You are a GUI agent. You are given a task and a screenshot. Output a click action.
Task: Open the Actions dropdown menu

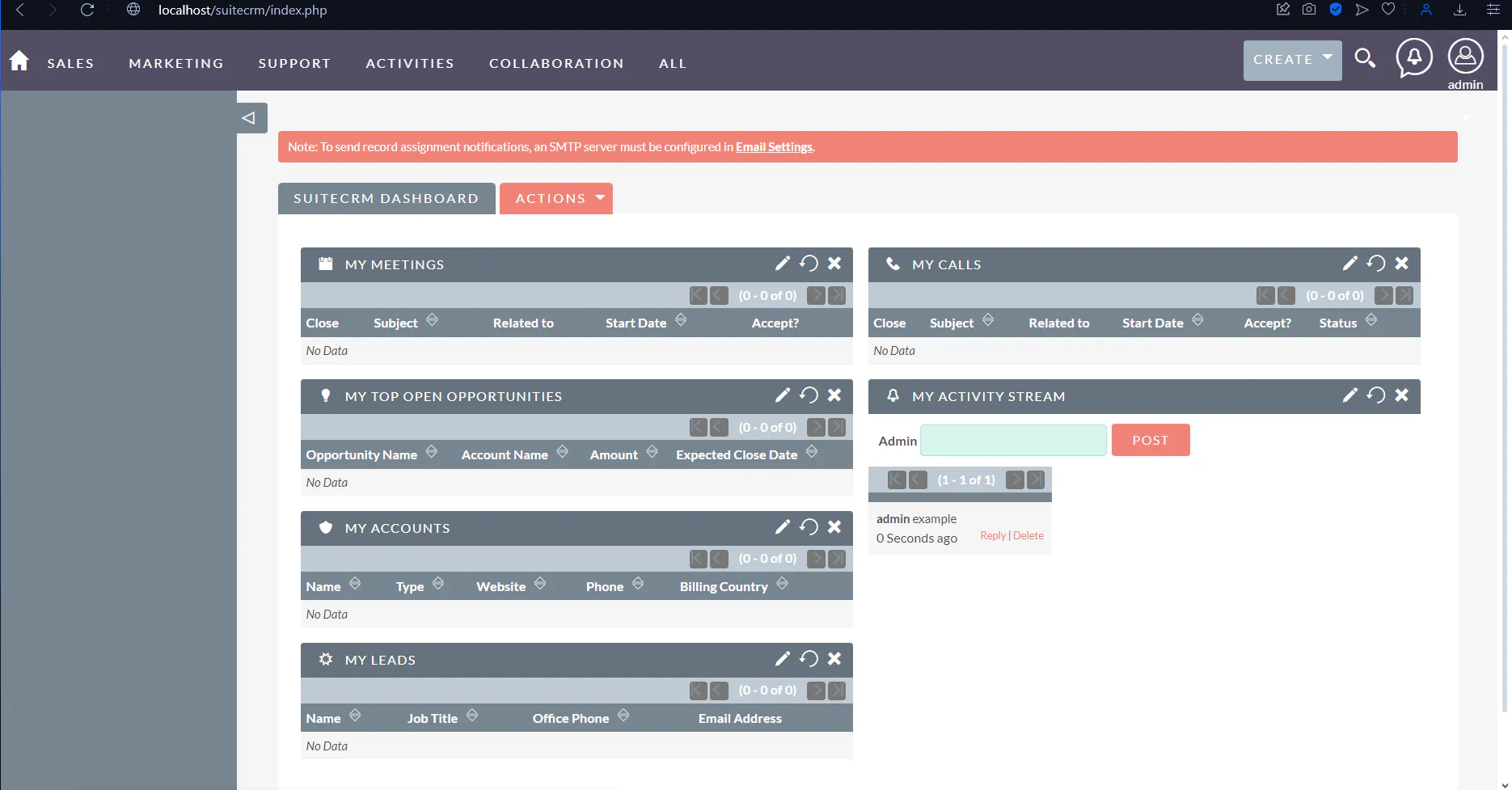[x=556, y=199]
